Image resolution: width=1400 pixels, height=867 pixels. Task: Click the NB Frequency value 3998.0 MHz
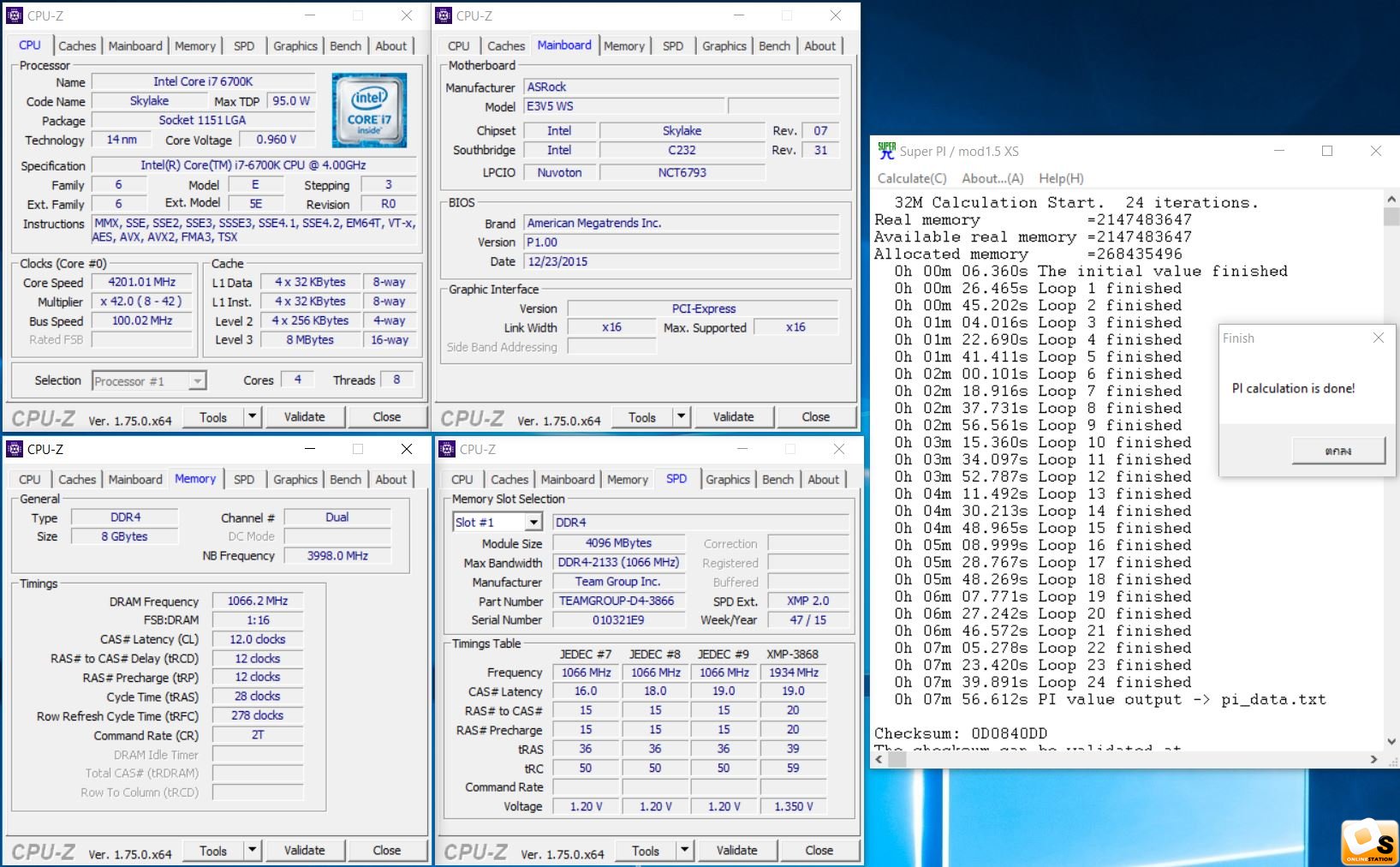point(337,555)
